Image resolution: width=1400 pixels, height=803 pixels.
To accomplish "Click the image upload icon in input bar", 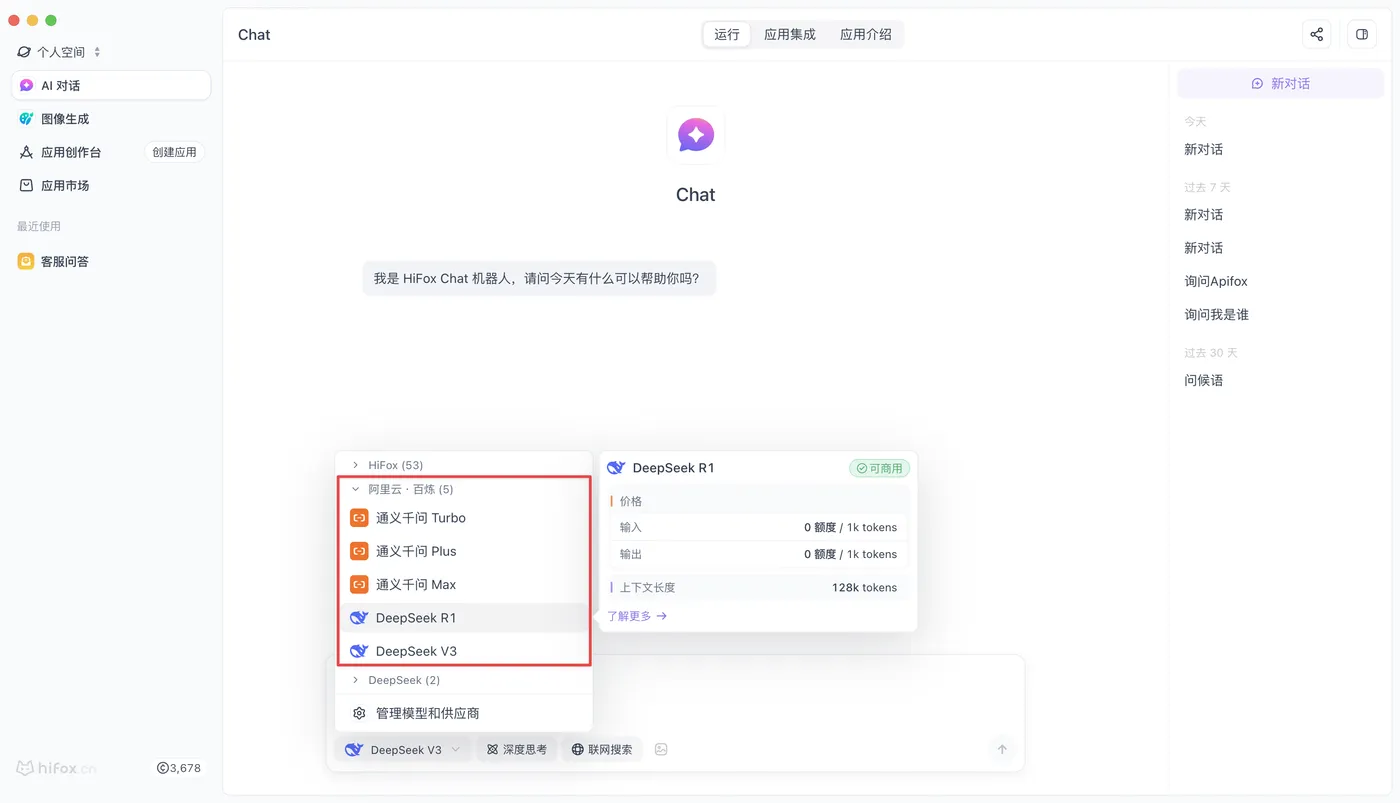I will click(661, 749).
